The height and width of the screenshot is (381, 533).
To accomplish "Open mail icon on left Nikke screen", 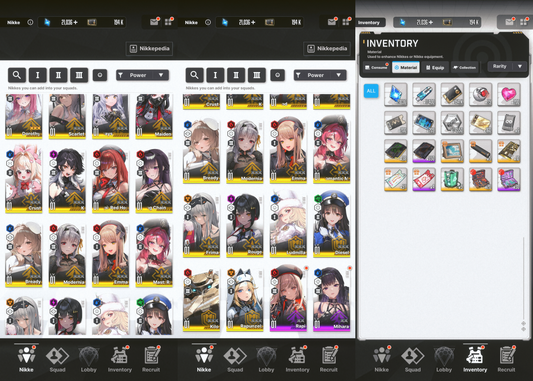I will tap(154, 22).
